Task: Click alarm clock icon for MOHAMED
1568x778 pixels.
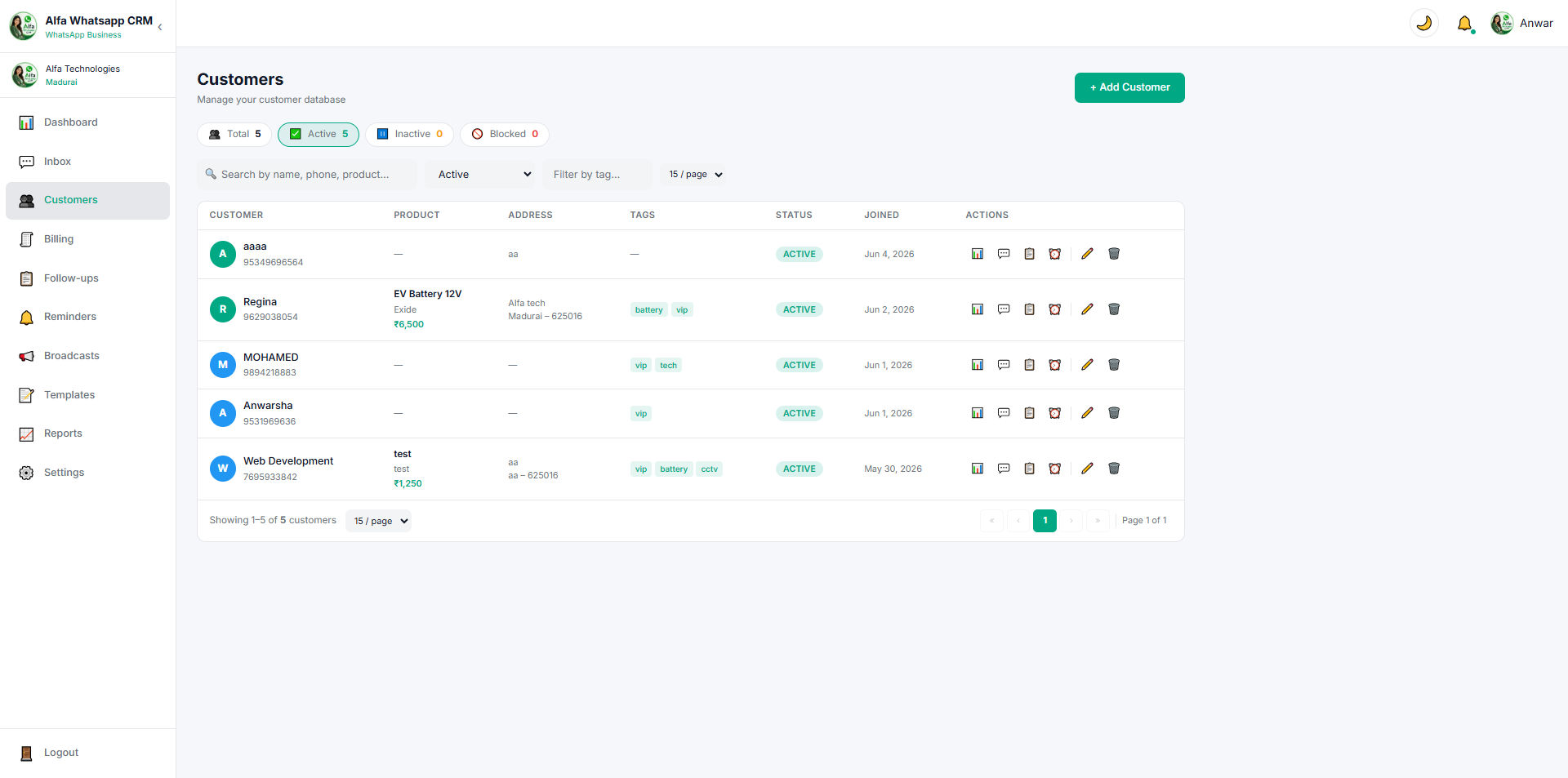Action: point(1055,365)
